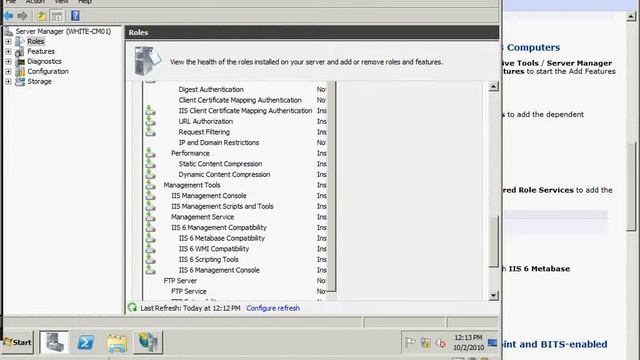Click the Configure refresh link

[273, 308]
